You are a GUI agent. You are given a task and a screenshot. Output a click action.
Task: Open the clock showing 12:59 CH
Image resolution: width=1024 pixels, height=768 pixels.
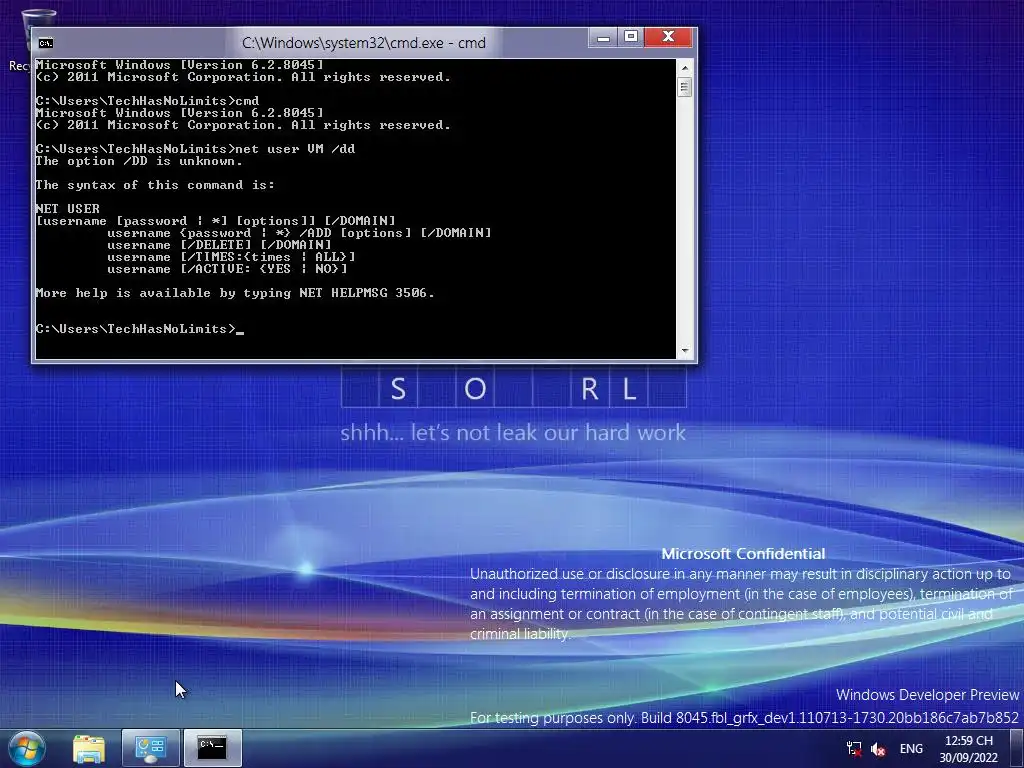pyautogui.click(x=968, y=749)
